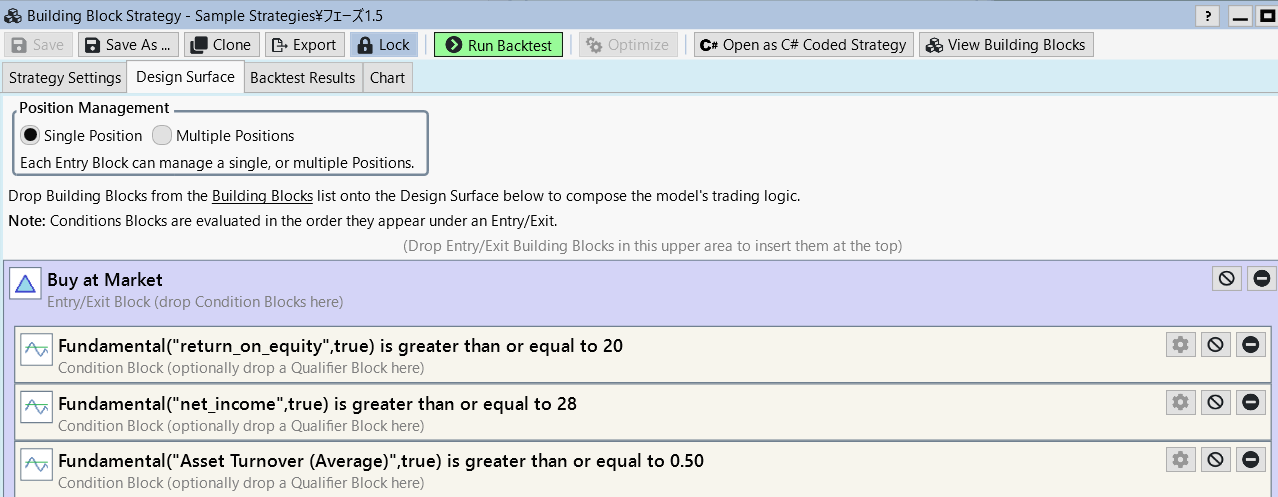
Task: Follow the Building Blocks link
Action: click(262, 196)
